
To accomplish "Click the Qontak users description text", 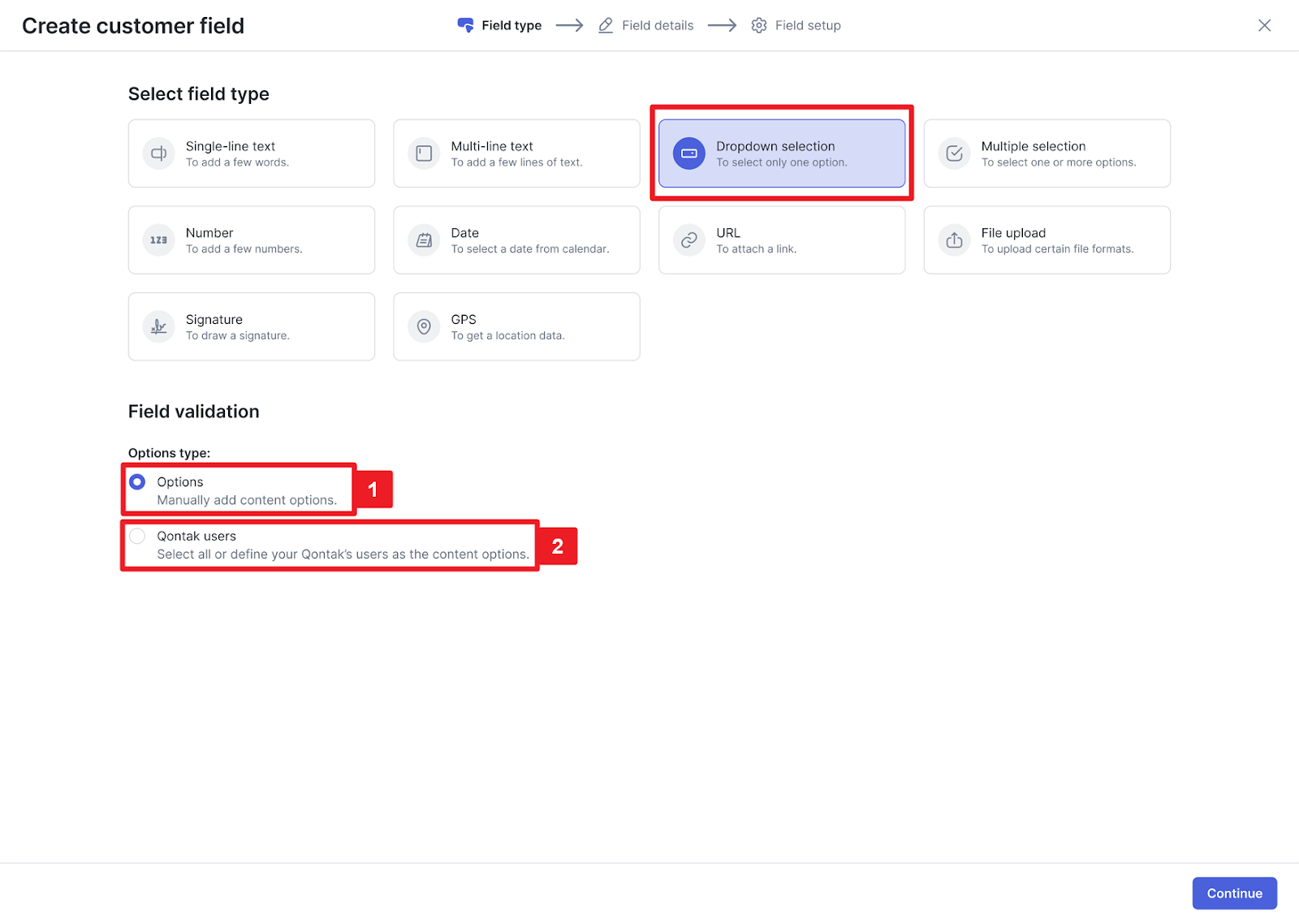I will 343,555.
